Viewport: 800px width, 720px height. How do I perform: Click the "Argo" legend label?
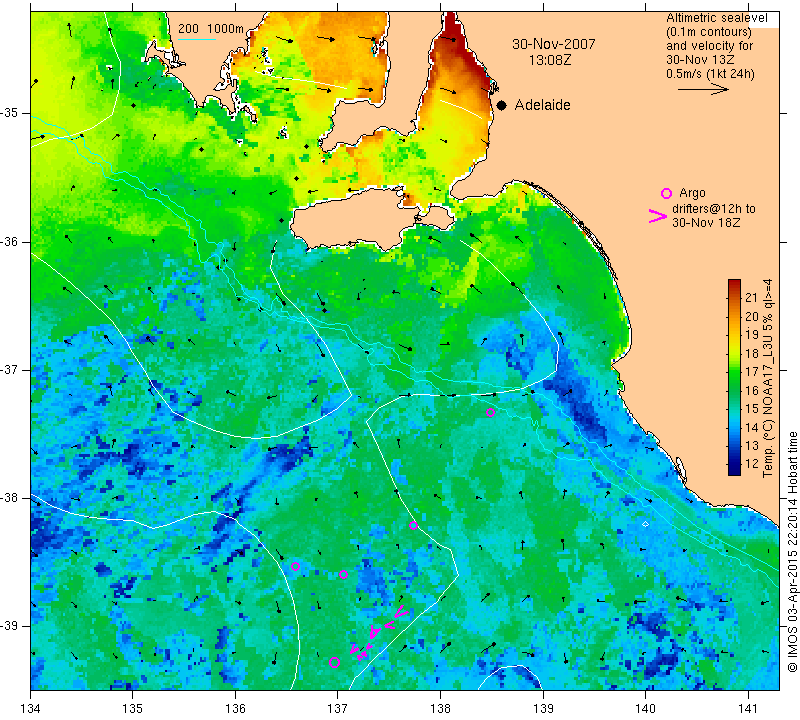click(x=692, y=193)
